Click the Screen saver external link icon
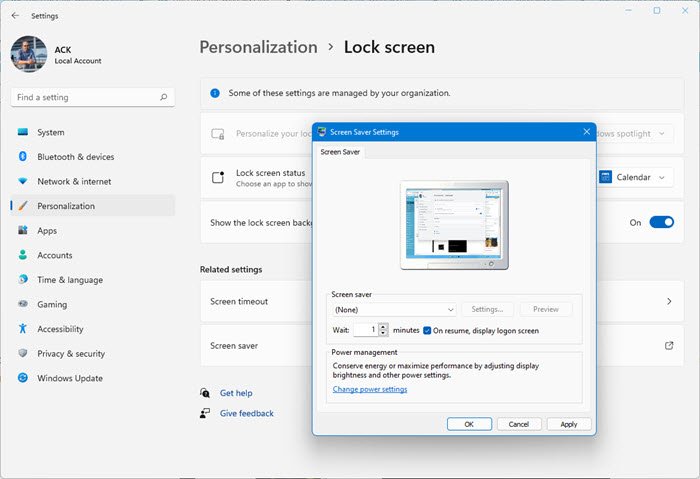This screenshot has height=479, width=700. pos(669,346)
